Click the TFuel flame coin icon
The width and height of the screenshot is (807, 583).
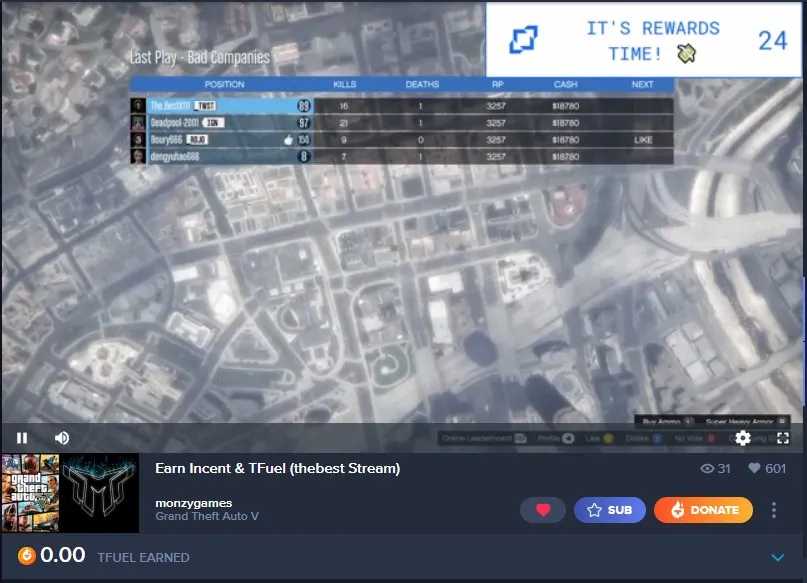tap(27, 556)
